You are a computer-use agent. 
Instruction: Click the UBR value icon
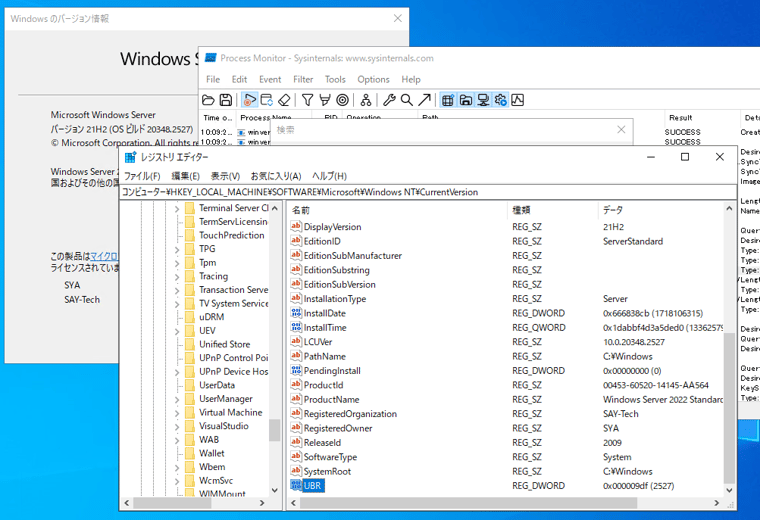296,485
